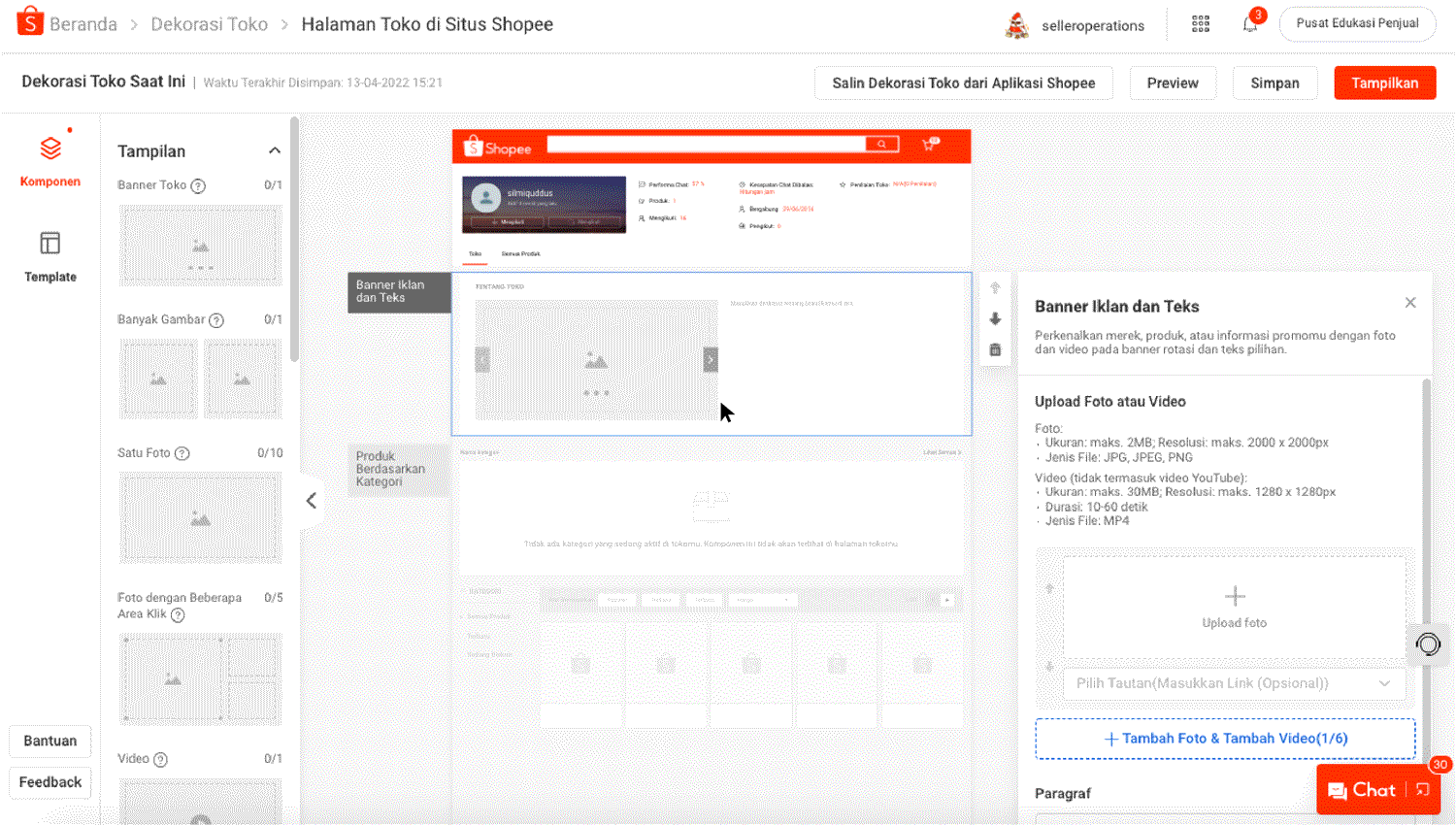Collapse the Tampilan section

pyautogui.click(x=275, y=150)
